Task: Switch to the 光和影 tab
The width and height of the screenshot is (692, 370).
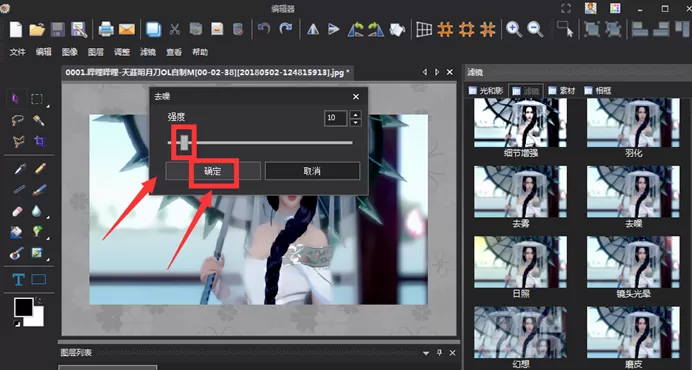Action: (x=486, y=91)
